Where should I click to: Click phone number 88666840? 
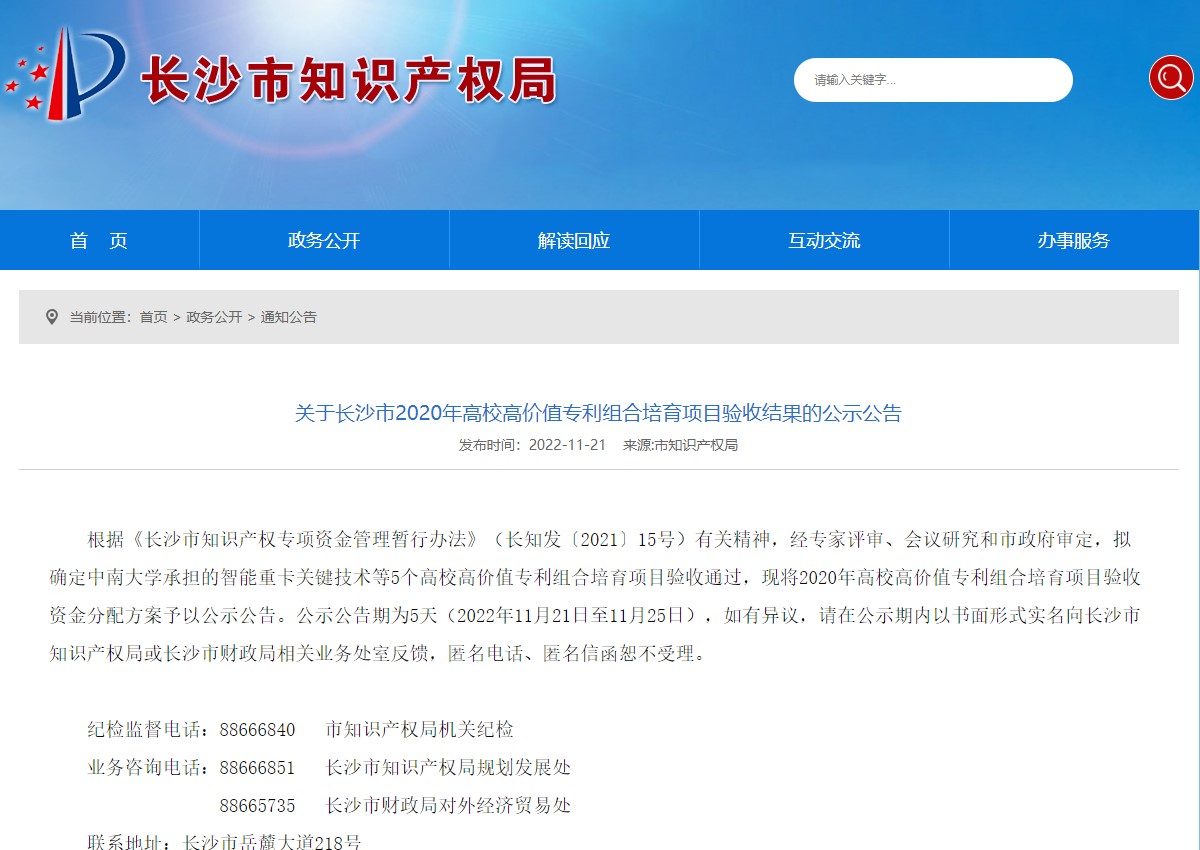[257, 730]
